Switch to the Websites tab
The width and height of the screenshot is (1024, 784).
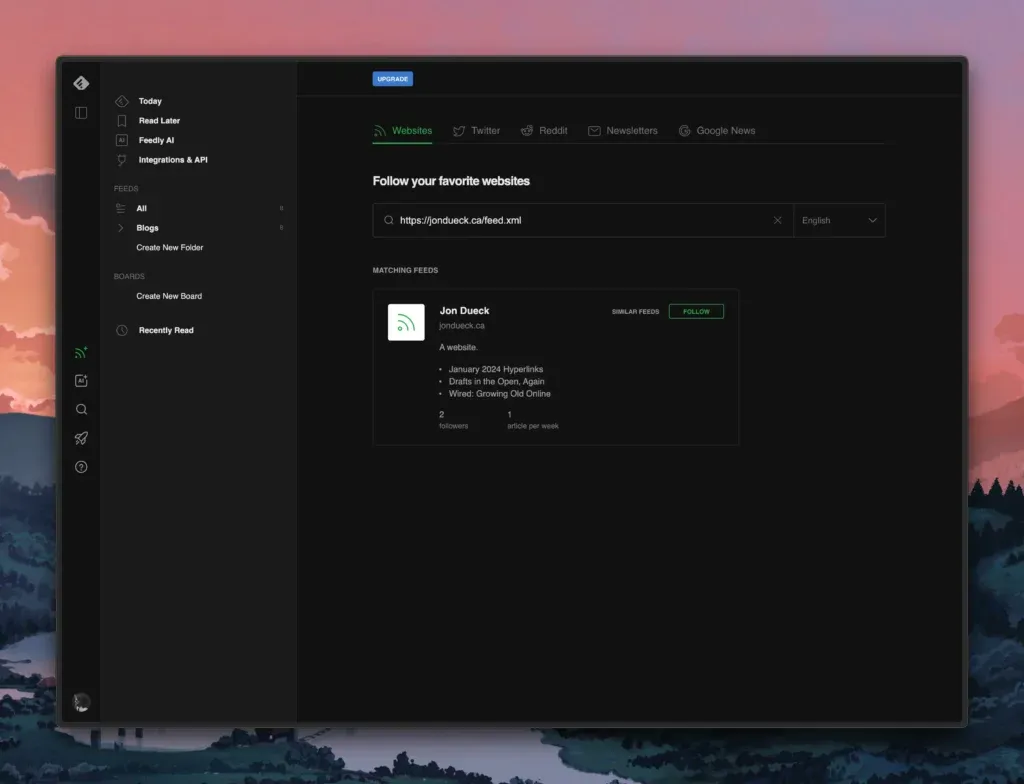tap(402, 131)
